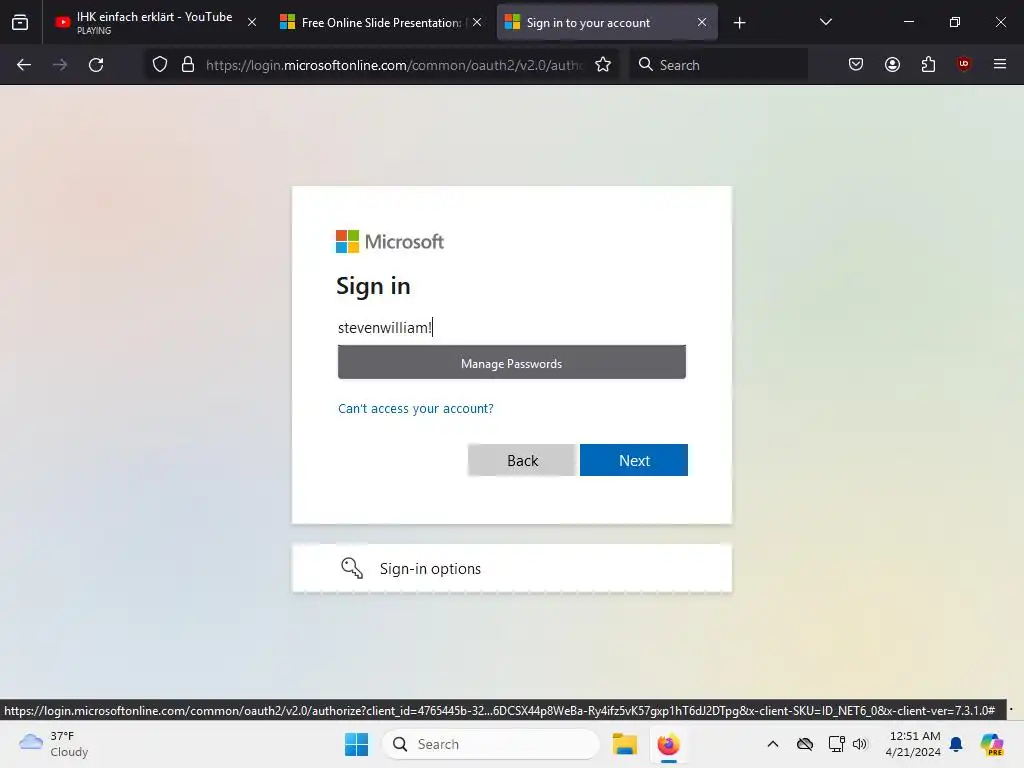Open Firefox account icon
The image size is (1024, 768).
892,65
